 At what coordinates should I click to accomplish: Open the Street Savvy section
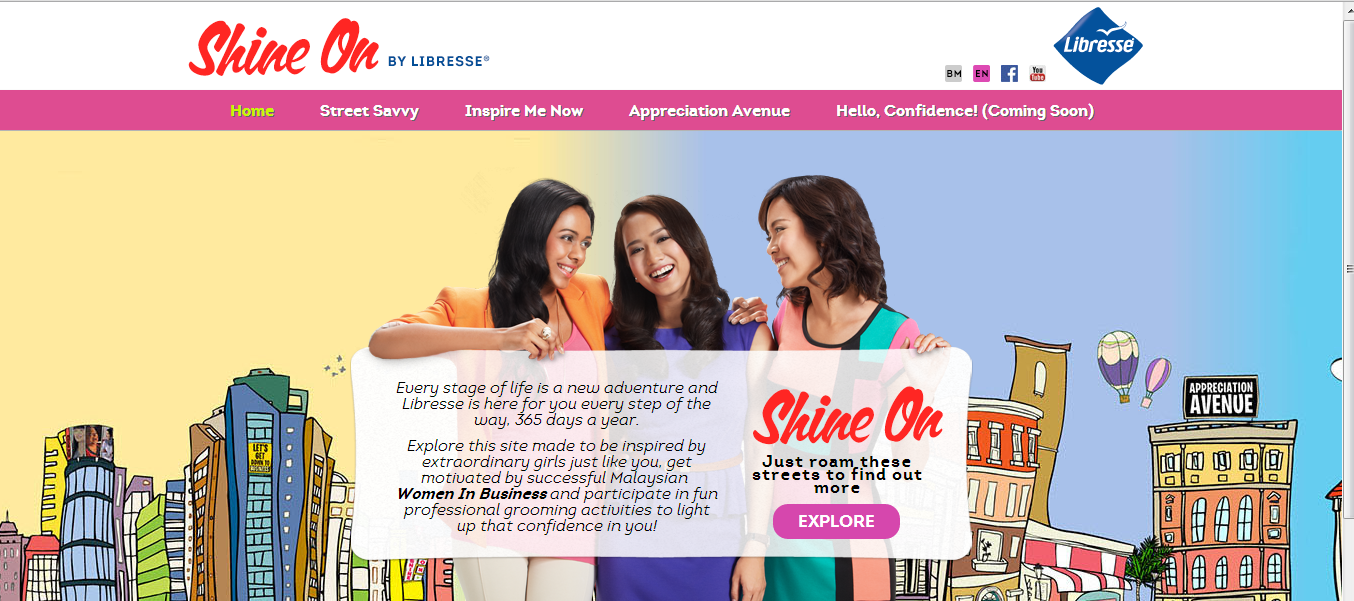tap(369, 111)
